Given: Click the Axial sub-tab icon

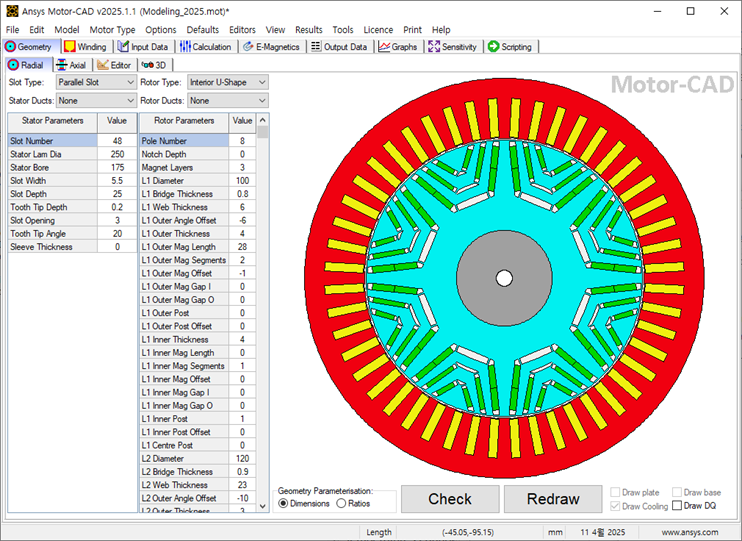Looking at the screenshot, I should point(61,65).
